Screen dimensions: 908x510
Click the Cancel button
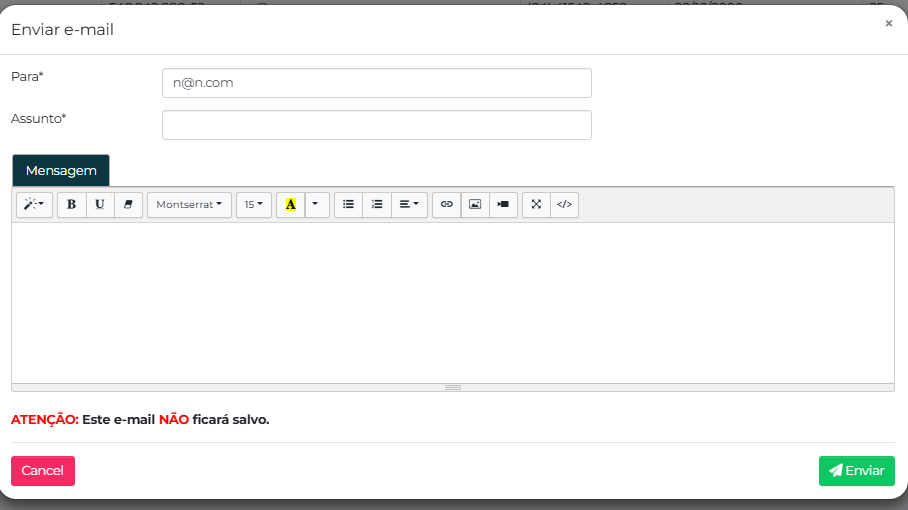[x=43, y=471]
